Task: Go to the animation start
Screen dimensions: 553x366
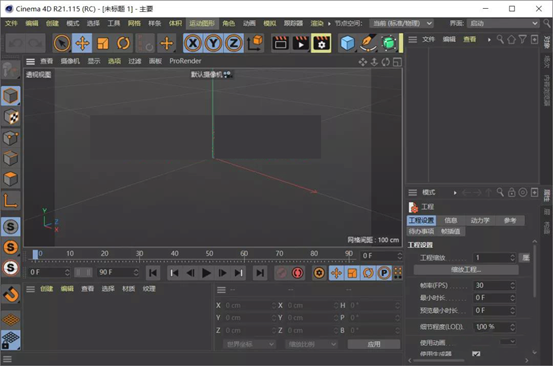Action: (x=153, y=273)
